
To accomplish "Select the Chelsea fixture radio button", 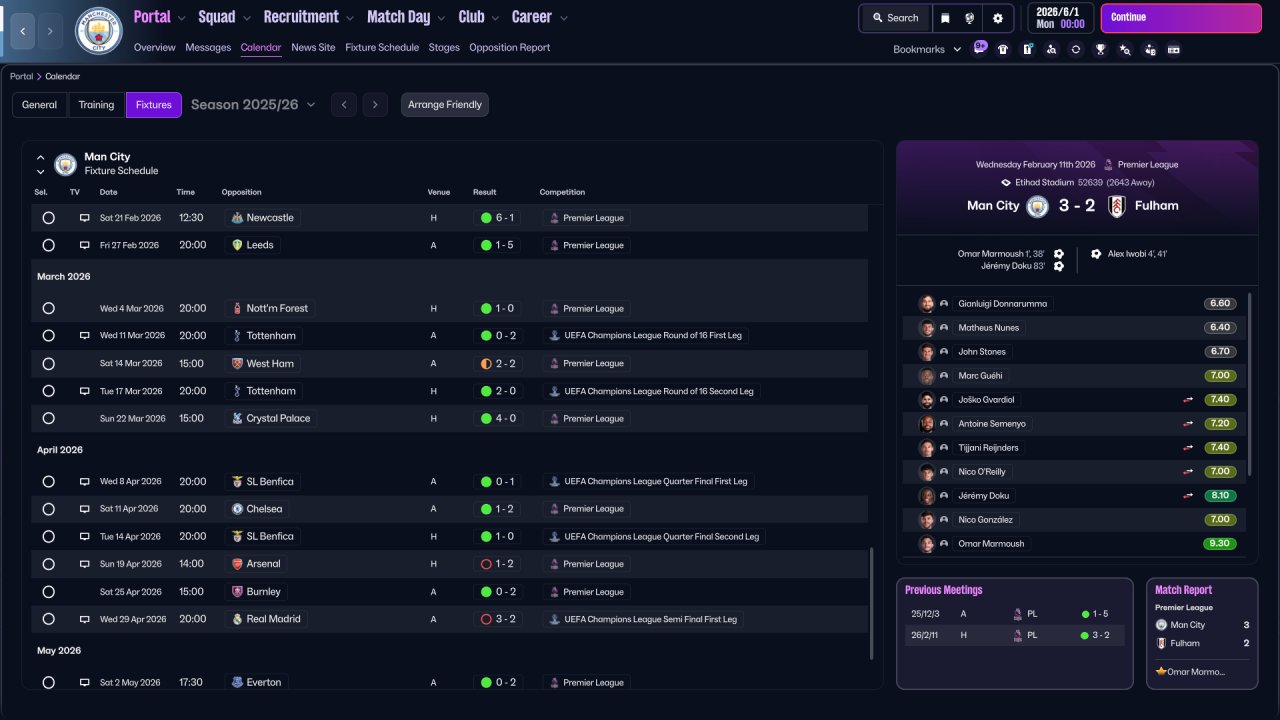I will tap(48, 509).
